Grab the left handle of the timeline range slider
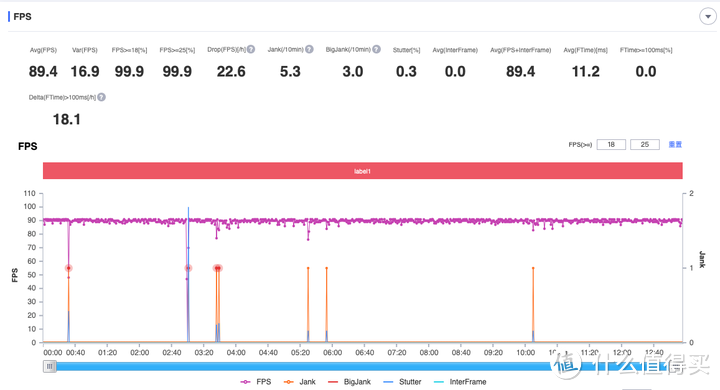 50,366
